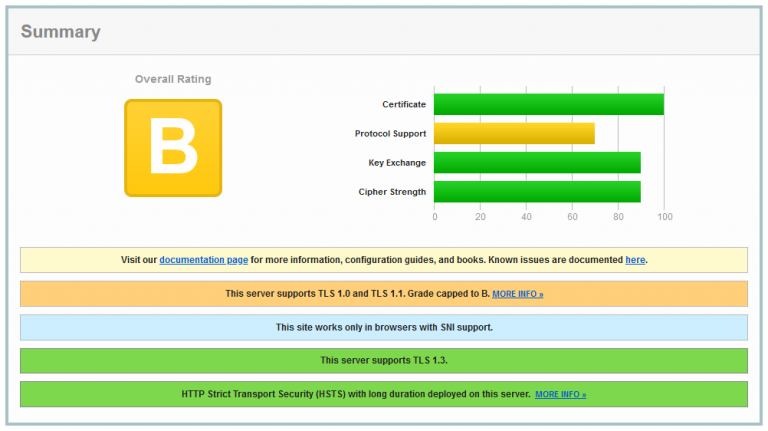The width and height of the screenshot is (768, 431).
Task: Click the Certificate chart label
Action: [404, 104]
